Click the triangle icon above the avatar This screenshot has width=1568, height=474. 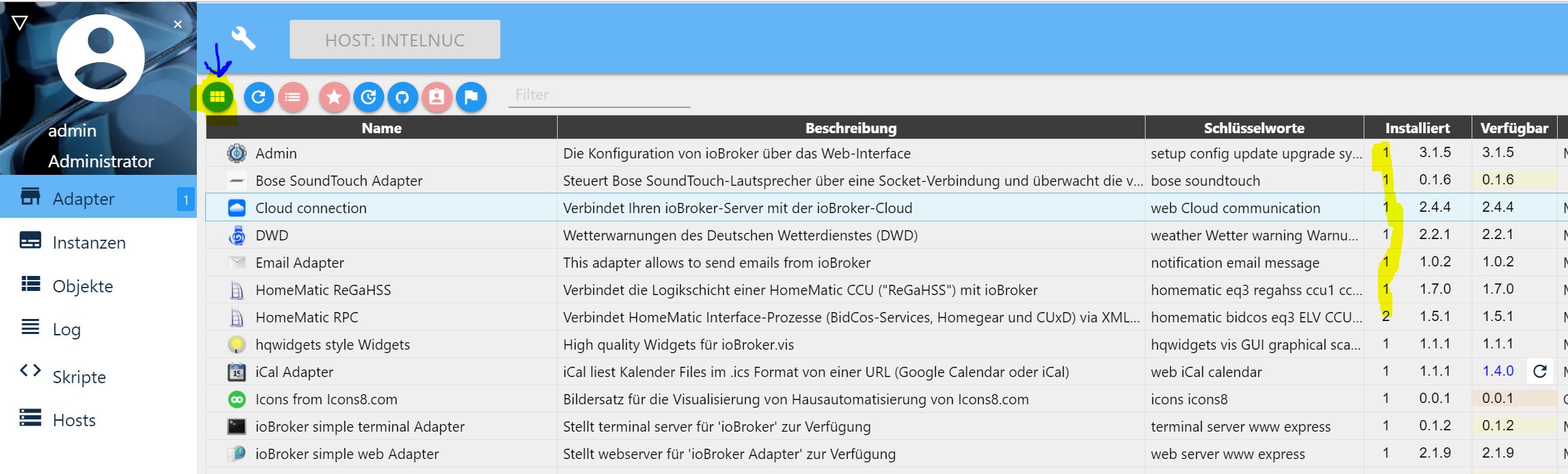[20, 23]
